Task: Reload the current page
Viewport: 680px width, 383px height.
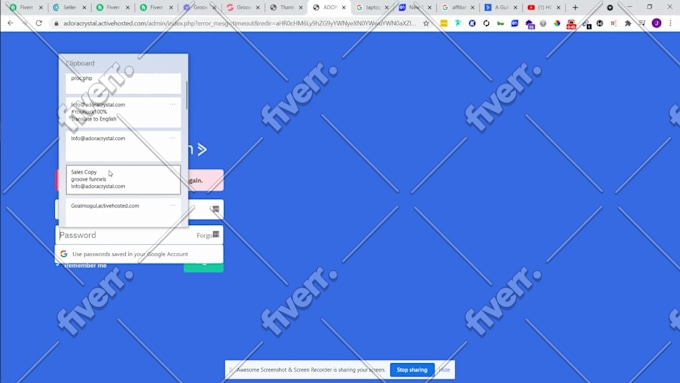Action: (x=39, y=23)
